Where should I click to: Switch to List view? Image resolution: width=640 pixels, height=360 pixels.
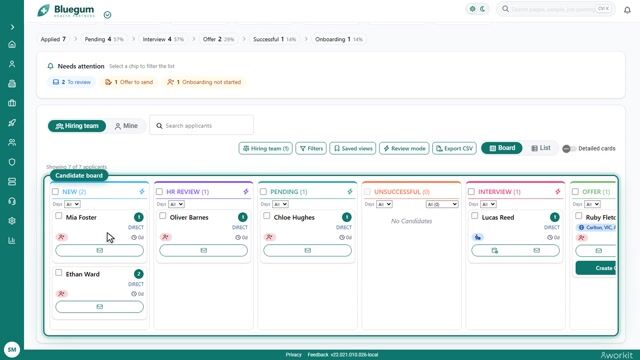click(541, 148)
